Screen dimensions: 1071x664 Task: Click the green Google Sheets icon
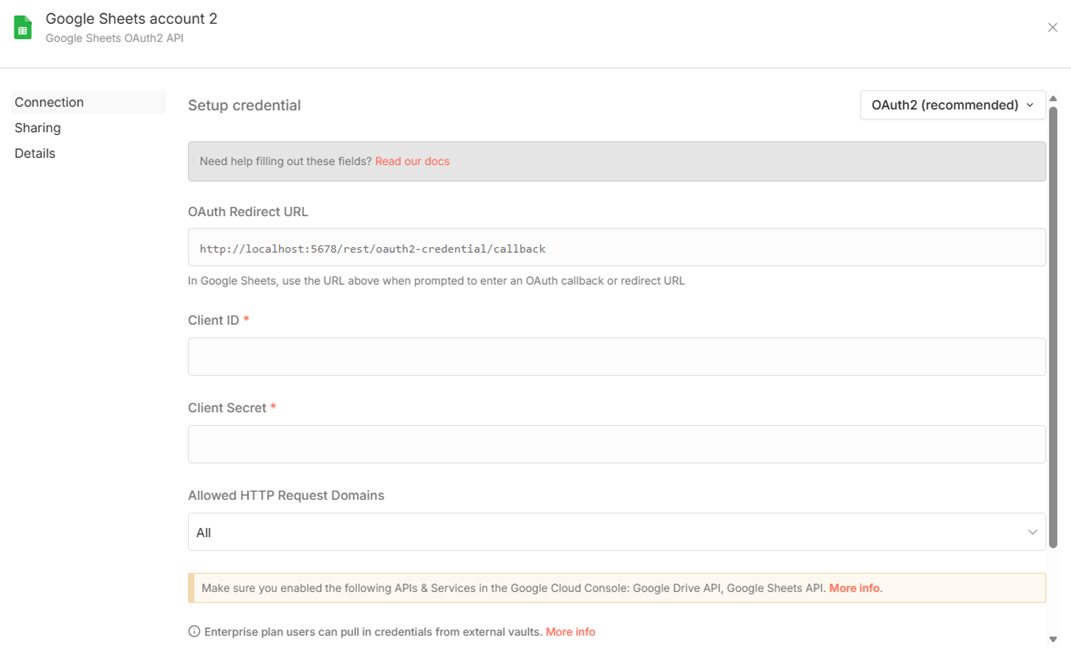[x=23, y=28]
